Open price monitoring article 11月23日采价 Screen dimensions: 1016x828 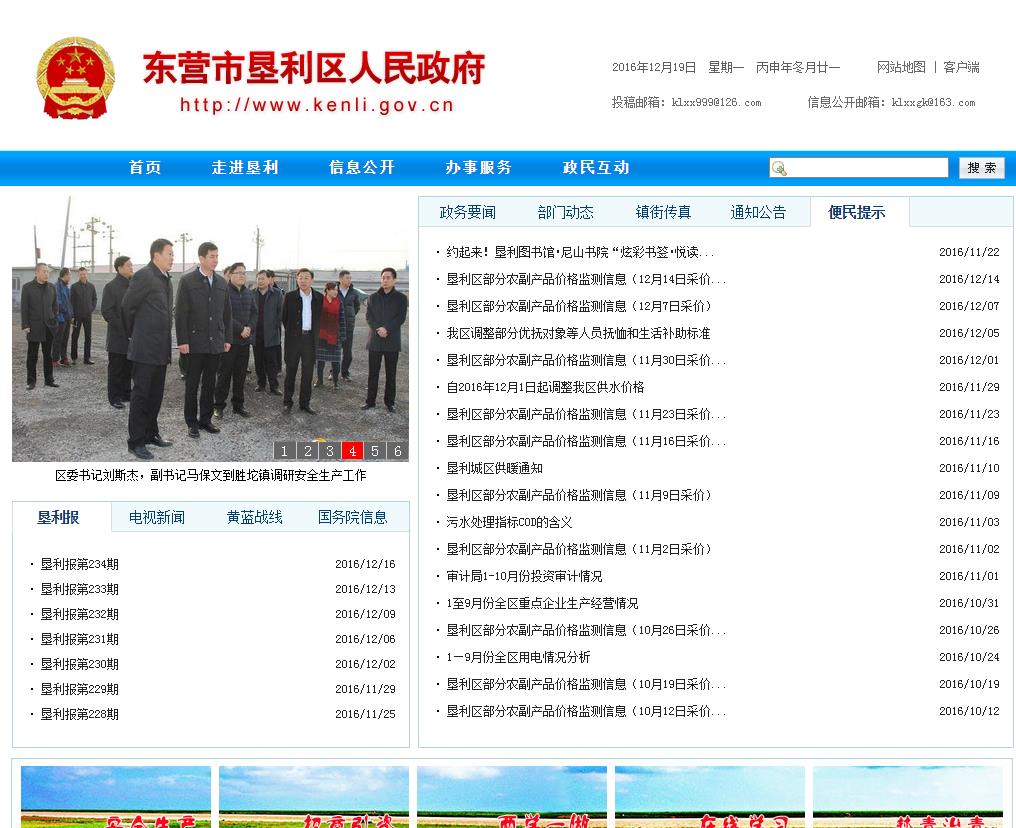tap(586, 414)
